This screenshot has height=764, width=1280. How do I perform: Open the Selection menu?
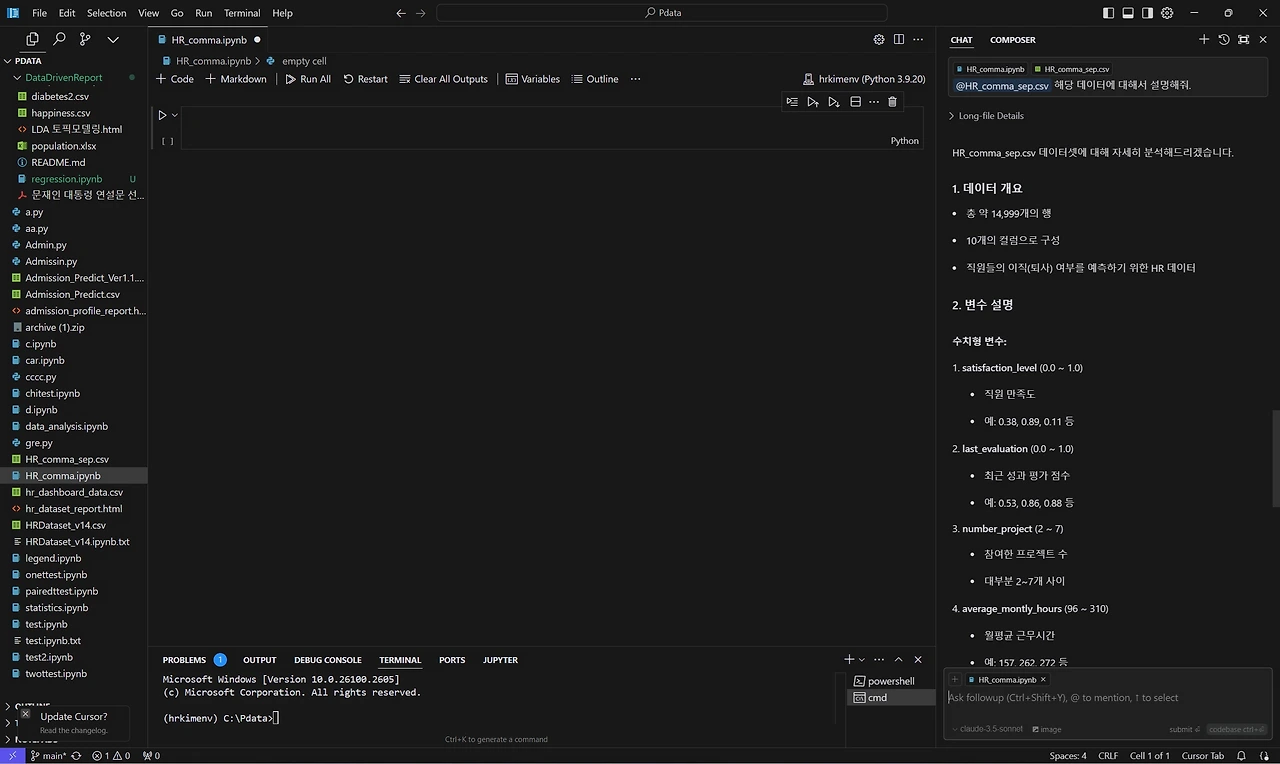[x=106, y=13]
